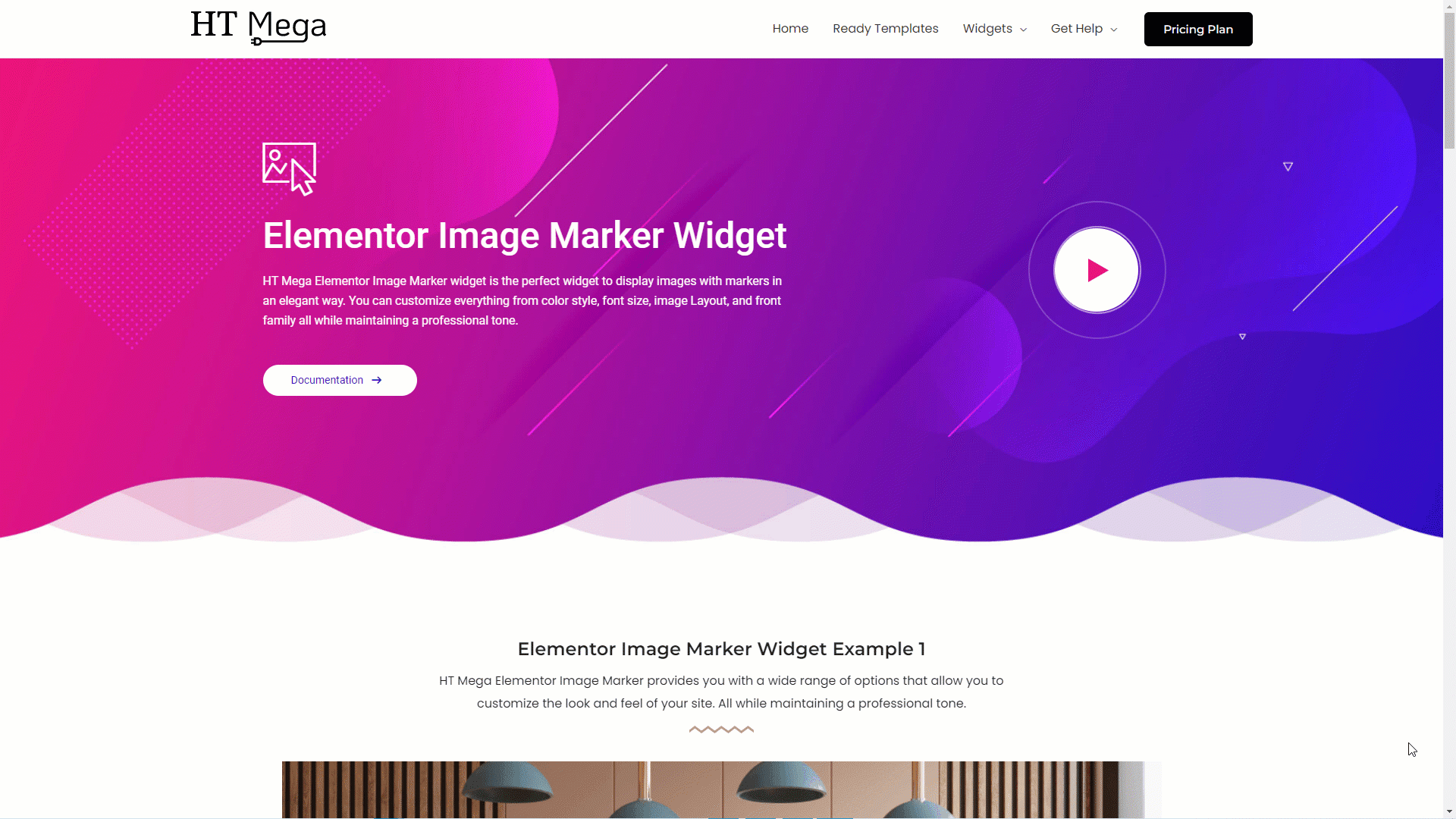Click the Image Marker widget icon
Viewport: 1456px width, 819px height.
pyautogui.click(x=289, y=168)
